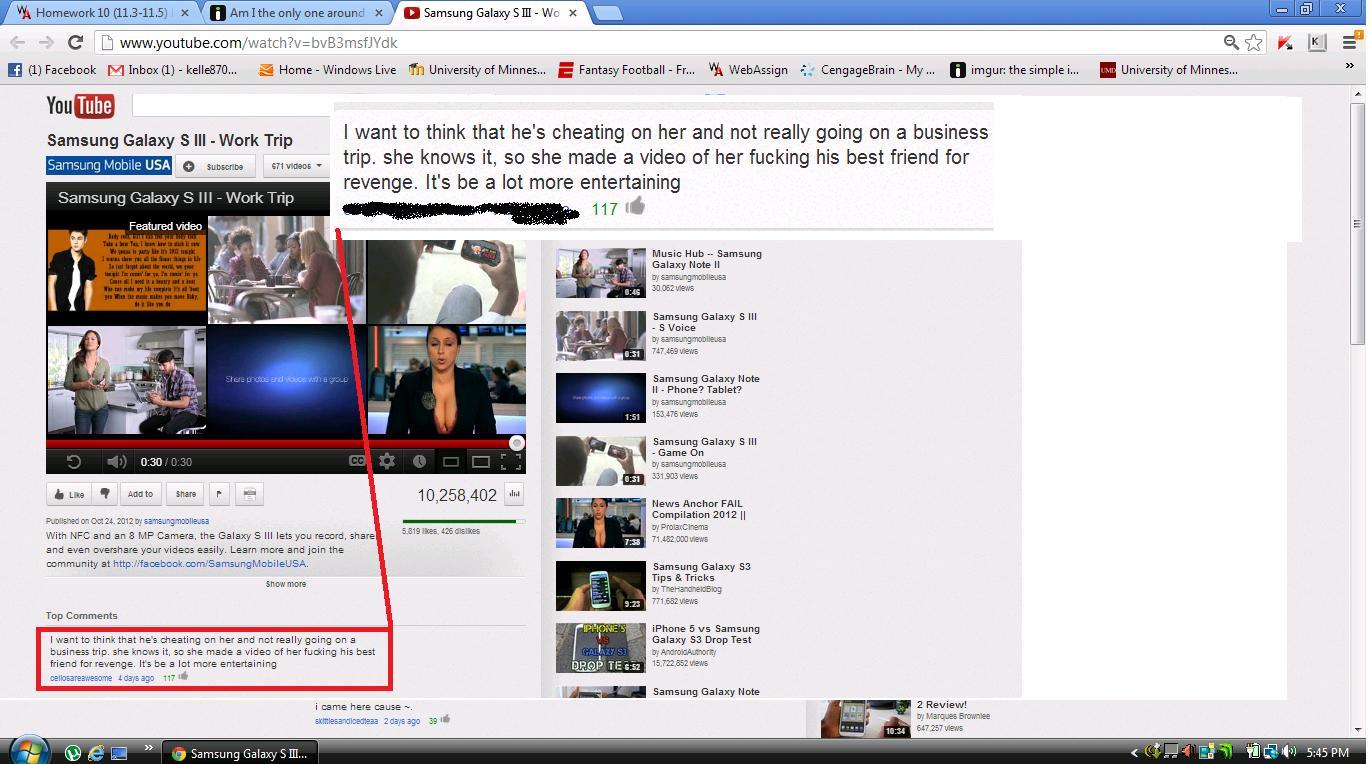Select the Samsung Galaxy S III tab

491,12
